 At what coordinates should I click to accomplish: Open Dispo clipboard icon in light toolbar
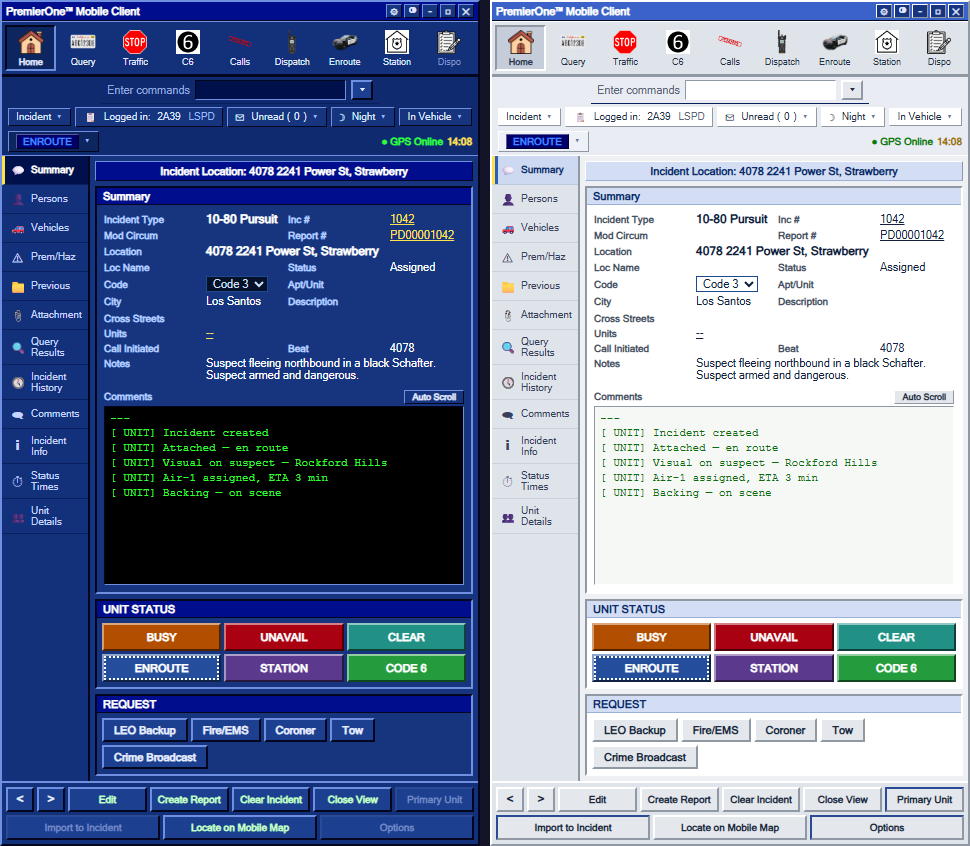coord(938,48)
